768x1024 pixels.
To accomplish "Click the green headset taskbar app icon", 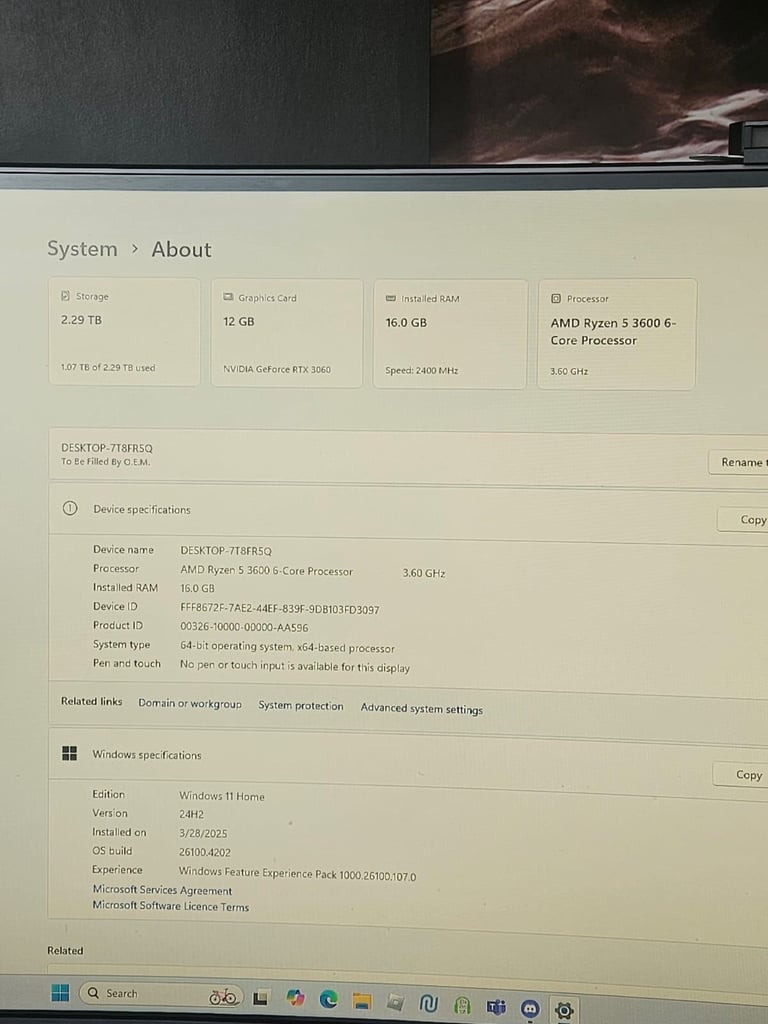I will [x=462, y=1006].
